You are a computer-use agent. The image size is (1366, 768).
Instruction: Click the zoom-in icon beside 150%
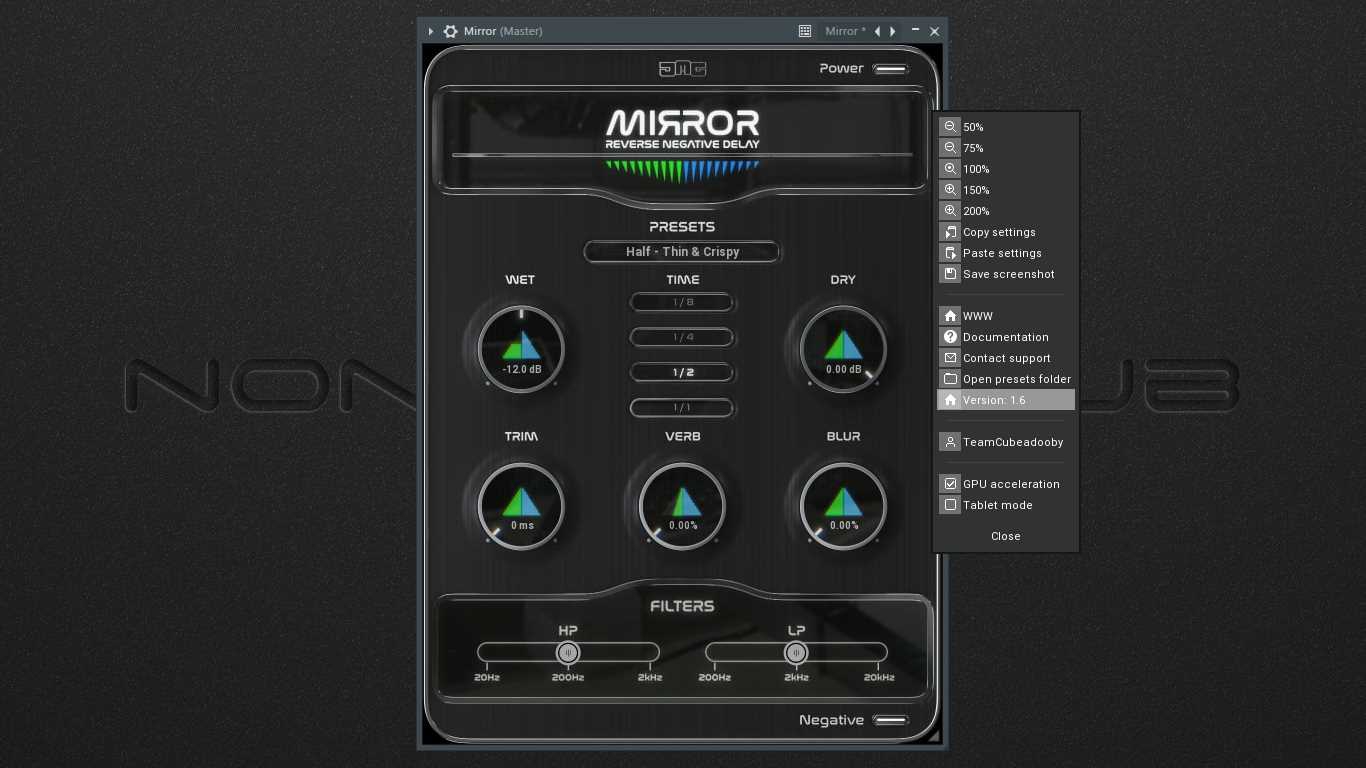coord(950,190)
